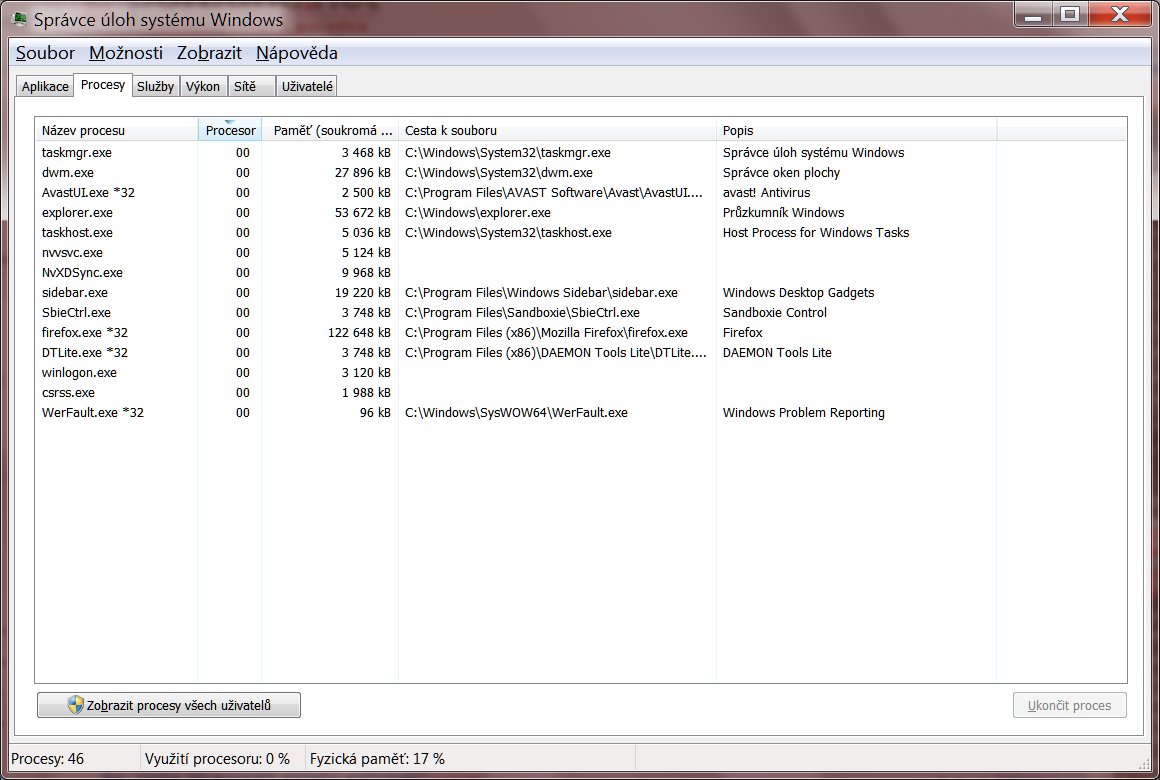
Task: Sort by Název procesu column header
Action: 116,130
